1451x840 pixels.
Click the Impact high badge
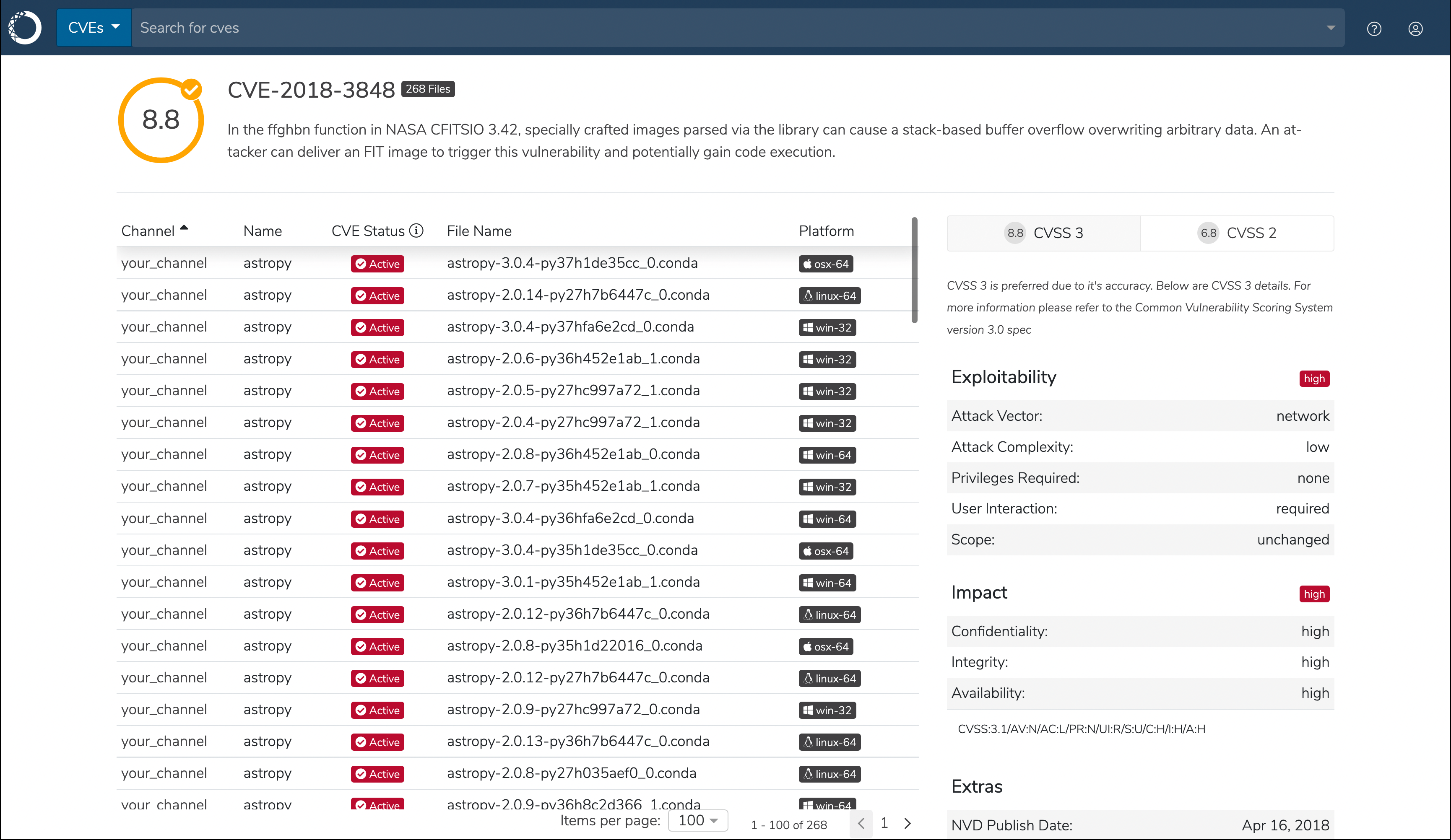click(x=1314, y=594)
